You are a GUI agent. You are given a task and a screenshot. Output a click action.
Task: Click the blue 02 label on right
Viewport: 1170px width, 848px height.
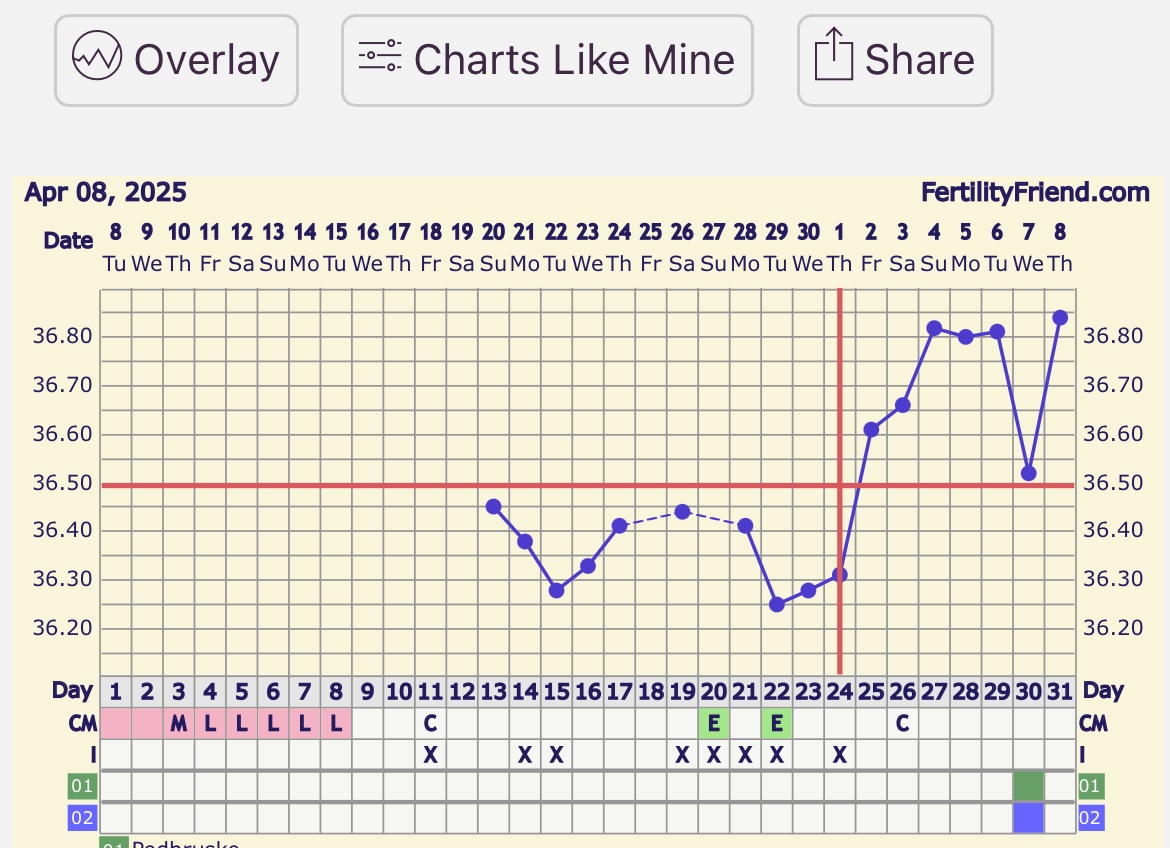1091,818
